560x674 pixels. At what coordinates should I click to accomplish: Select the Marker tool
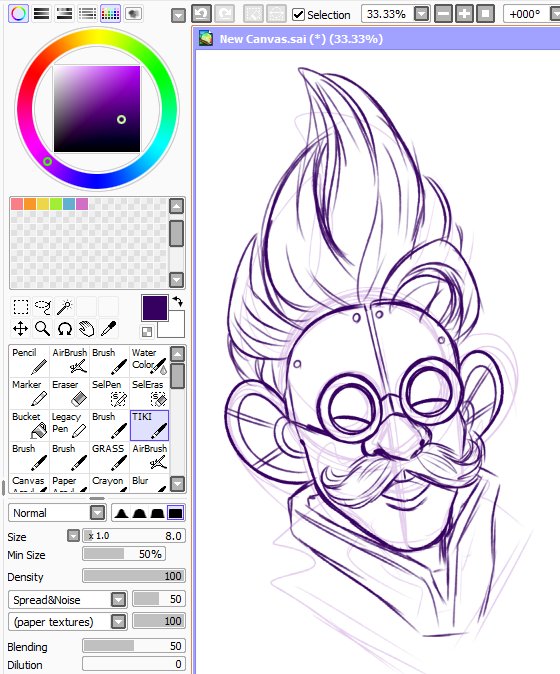29,393
